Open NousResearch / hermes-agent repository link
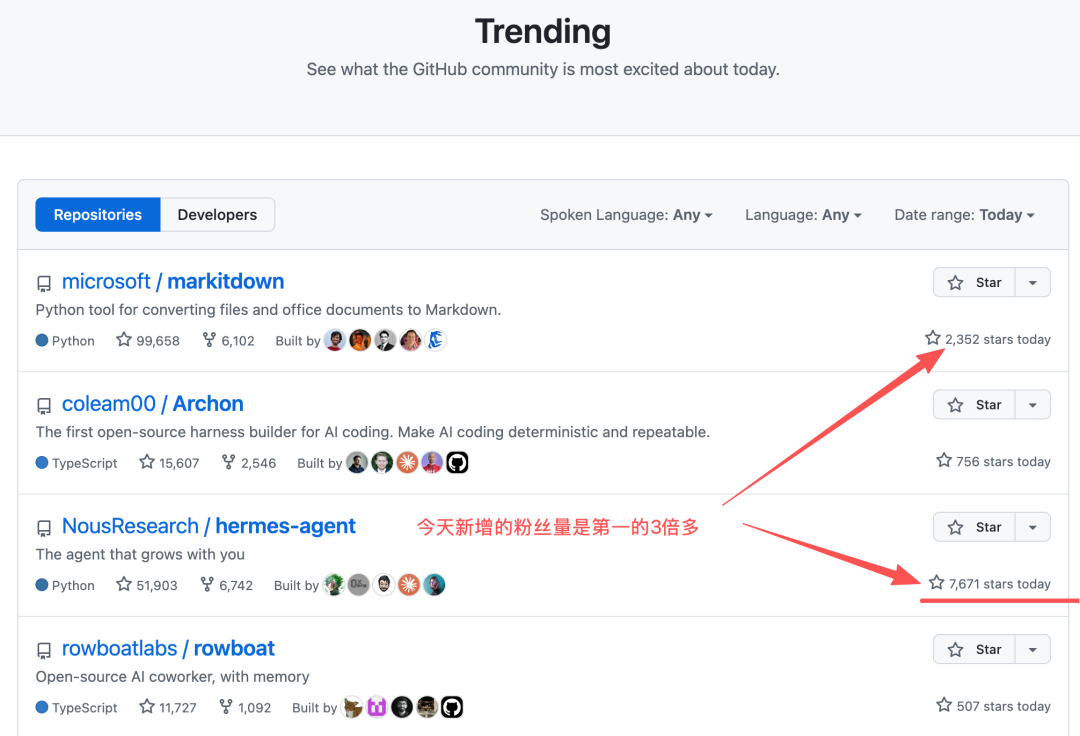1080x736 pixels. pos(209,526)
